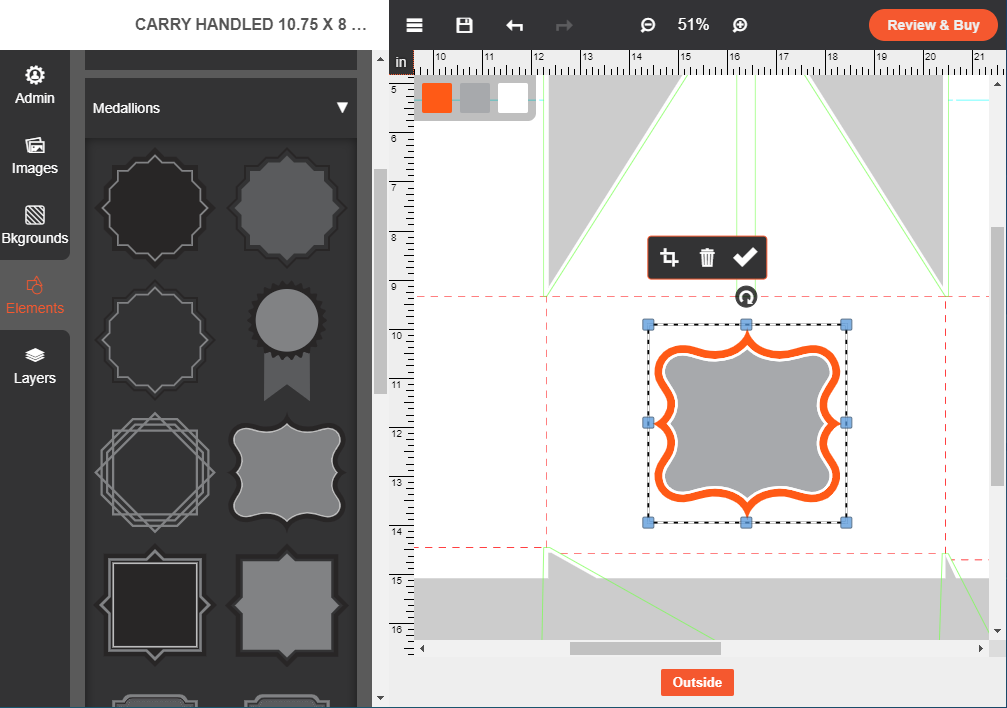The width and height of the screenshot is (1007, 708).
Task: Undo the last action
Action: [x=514, y=25]
